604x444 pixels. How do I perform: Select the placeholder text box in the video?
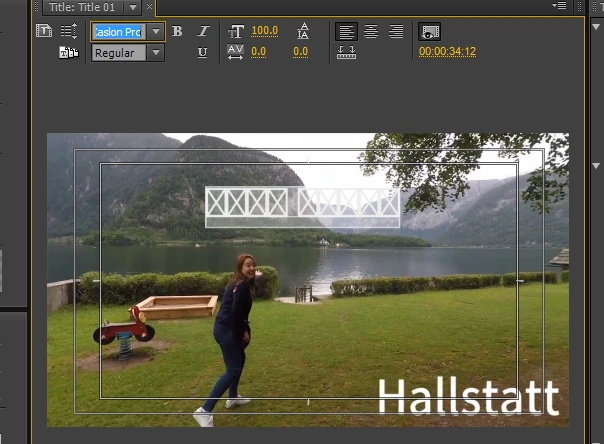[x=302, y=208]
